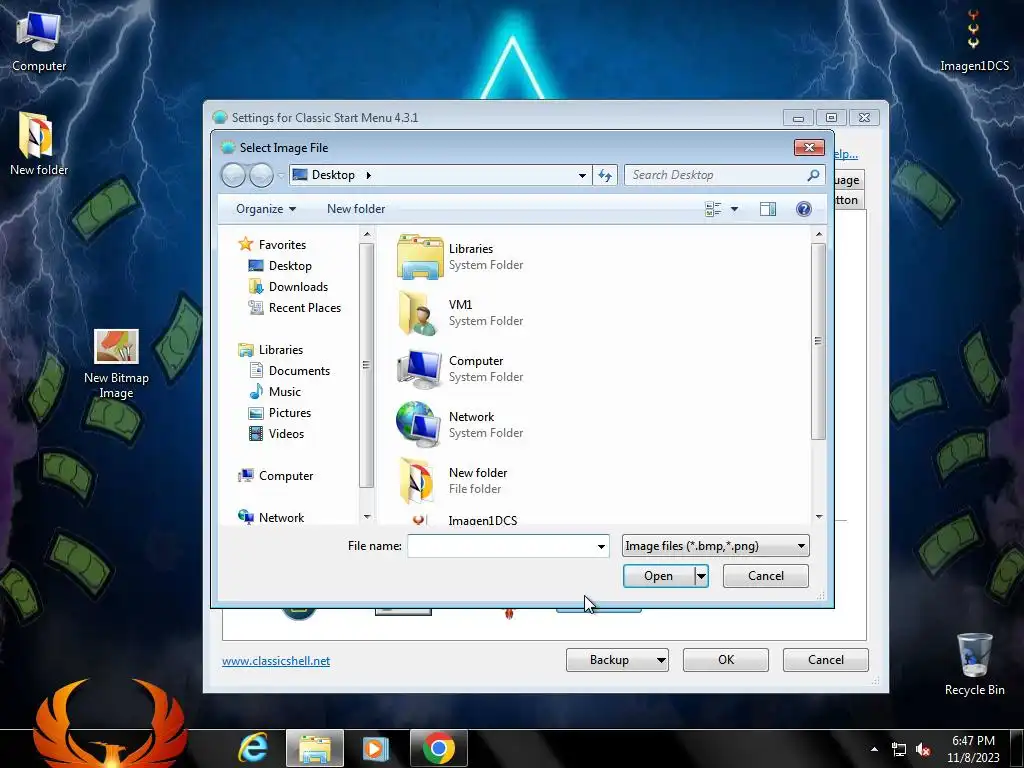Screen dimensions: 1024x768
Task: Open the File name dropdown list
Action: point(601,546)
